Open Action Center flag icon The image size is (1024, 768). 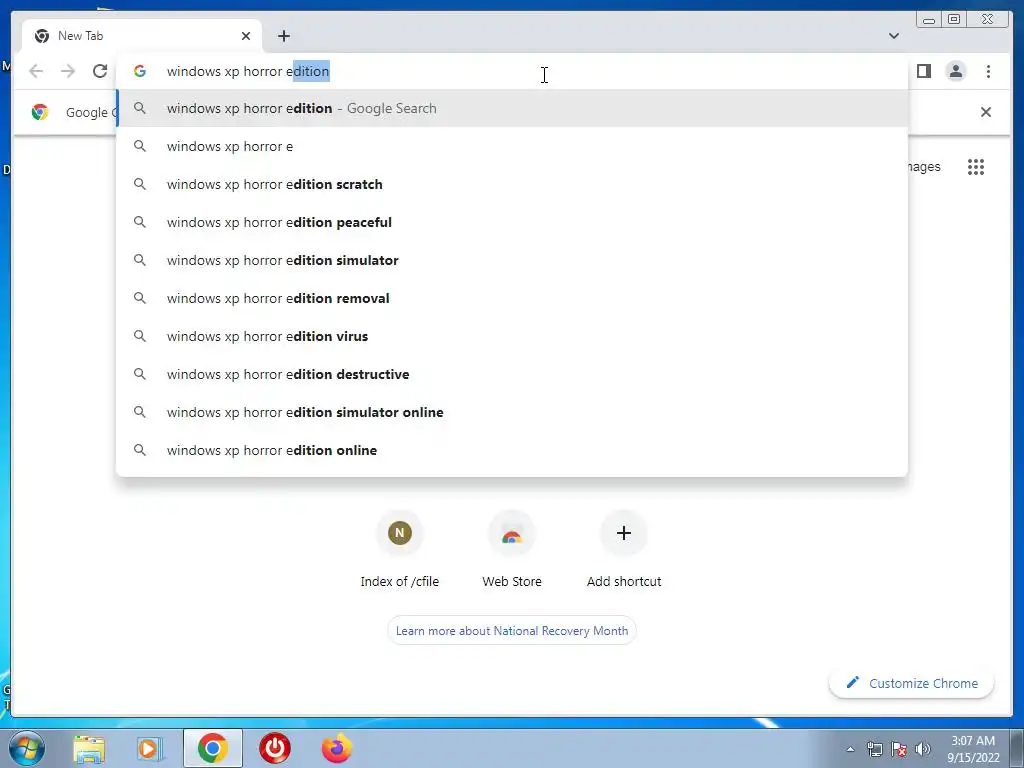click(899, 749)
